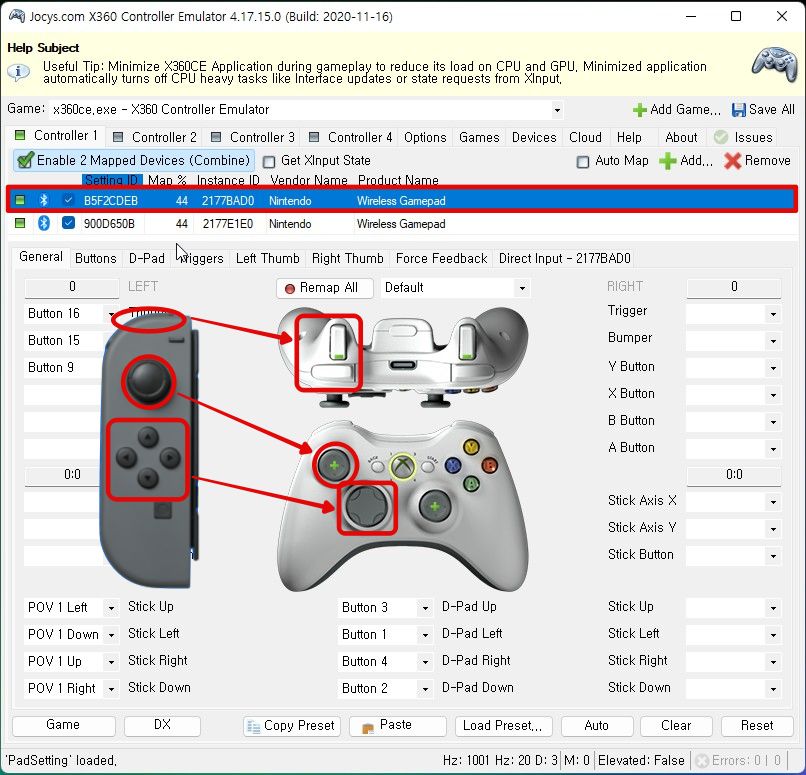Click the Copy Preset document icon
806x775 pixels.
[253, 727]
